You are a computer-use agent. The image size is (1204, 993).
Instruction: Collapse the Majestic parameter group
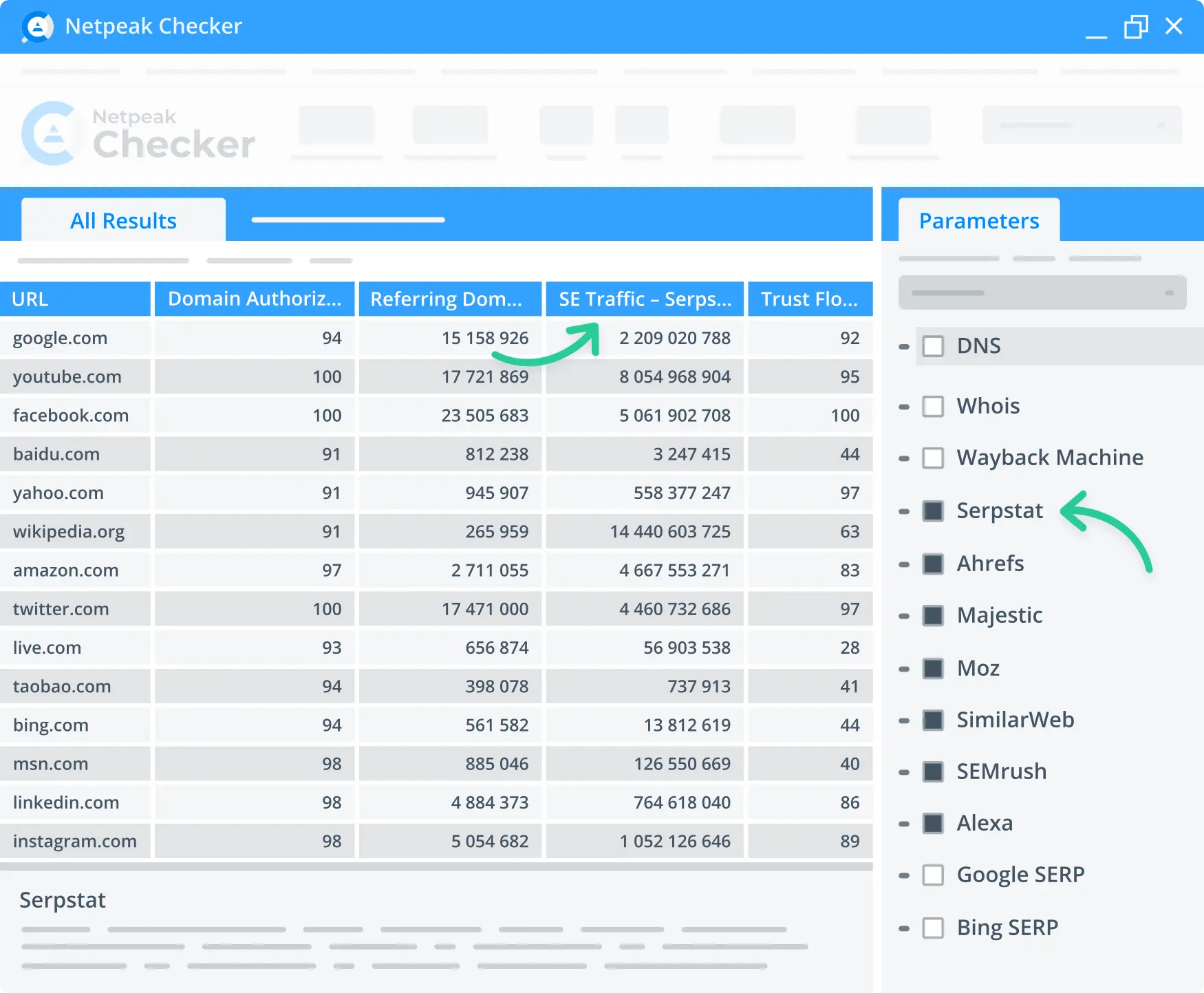point(903,616)
